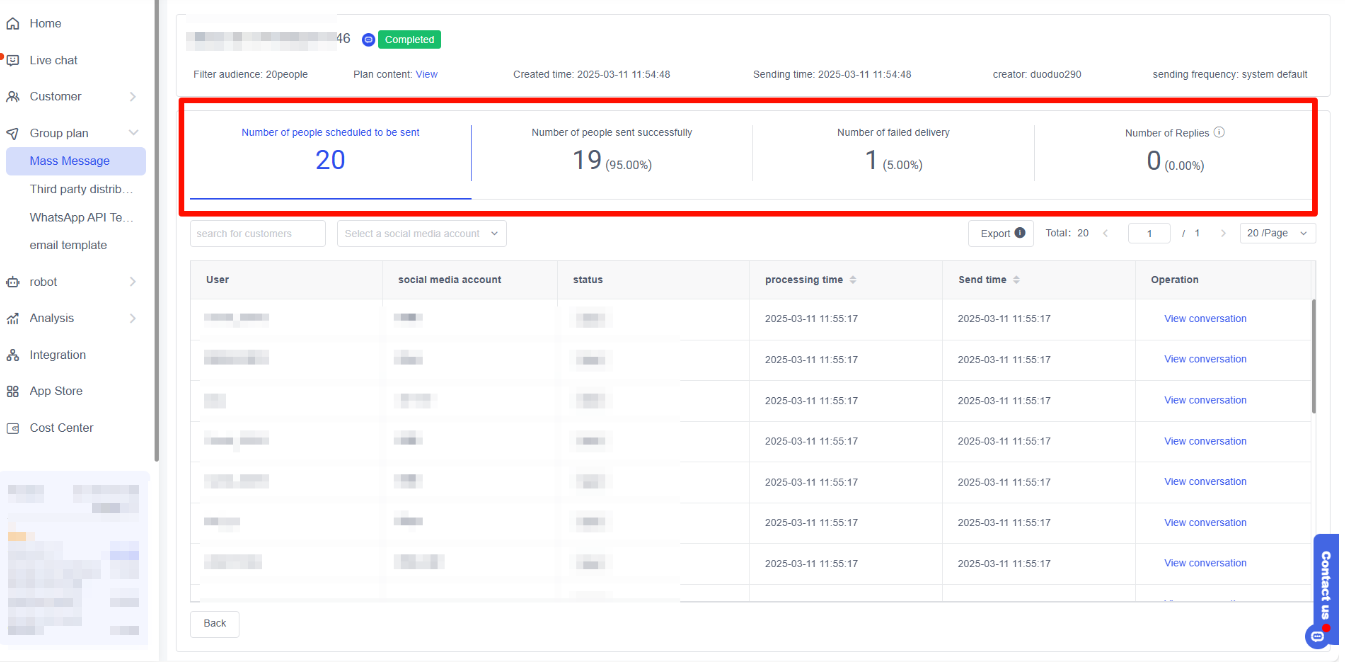
Task: Click the robot icon in sidebar
Action: [13, 282]
